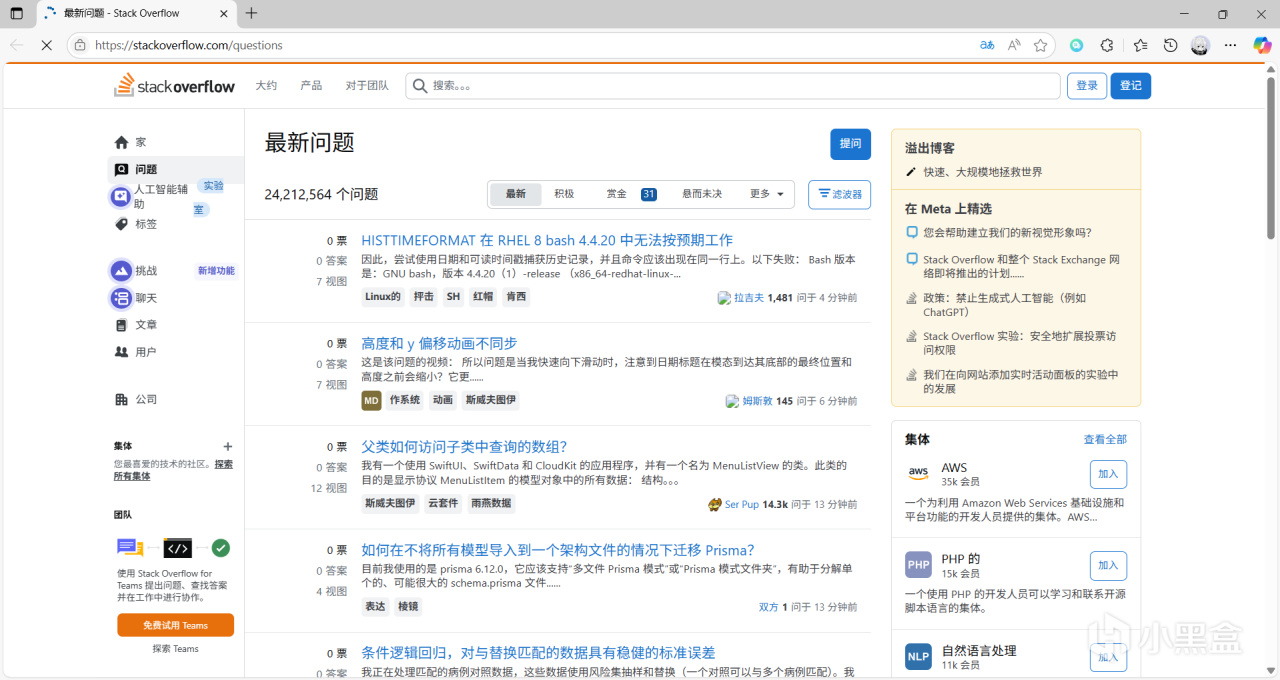Add this page to favorites star icon
Image resolution: width=1280 pixels, height=680 pixels.
(x=1040, y=45)
